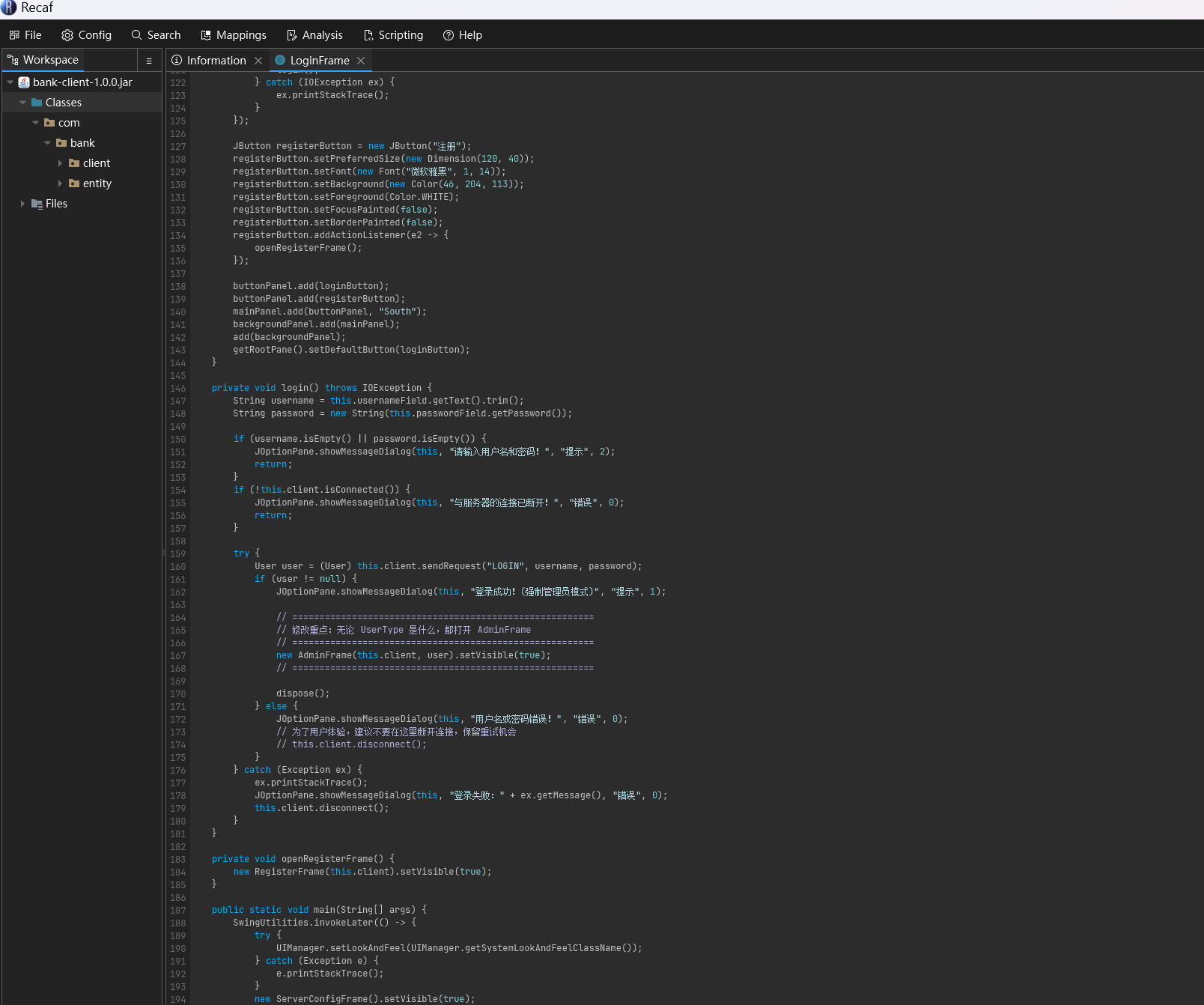
Task: Expand the client package node
Action: point(60,163)
